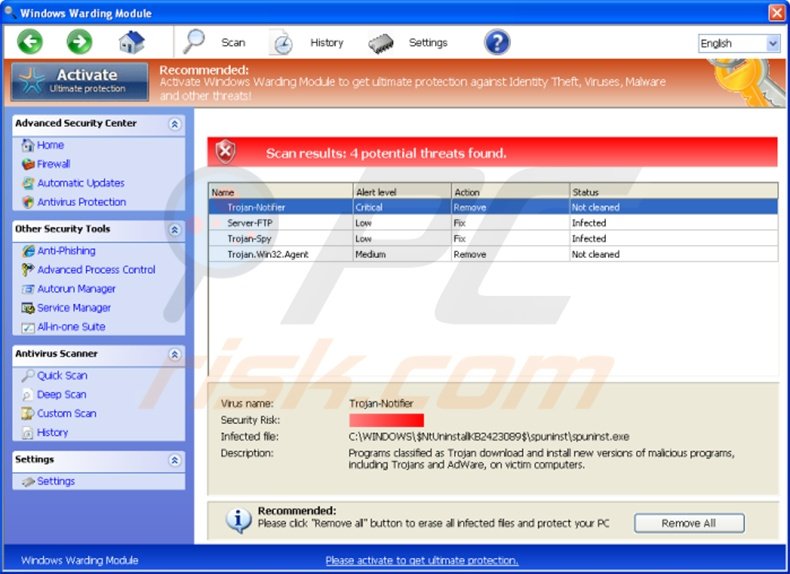Click the Deep Scan icon in sidebar
The image size is (790, 574).
click(x=28, y=395)
